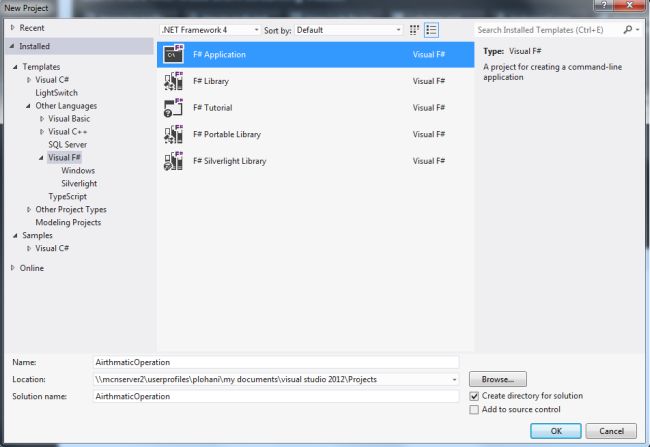Viewport: 650px width, 447px height.
Task: Open search options dropdown arrow
Action: tap(638, 29)
